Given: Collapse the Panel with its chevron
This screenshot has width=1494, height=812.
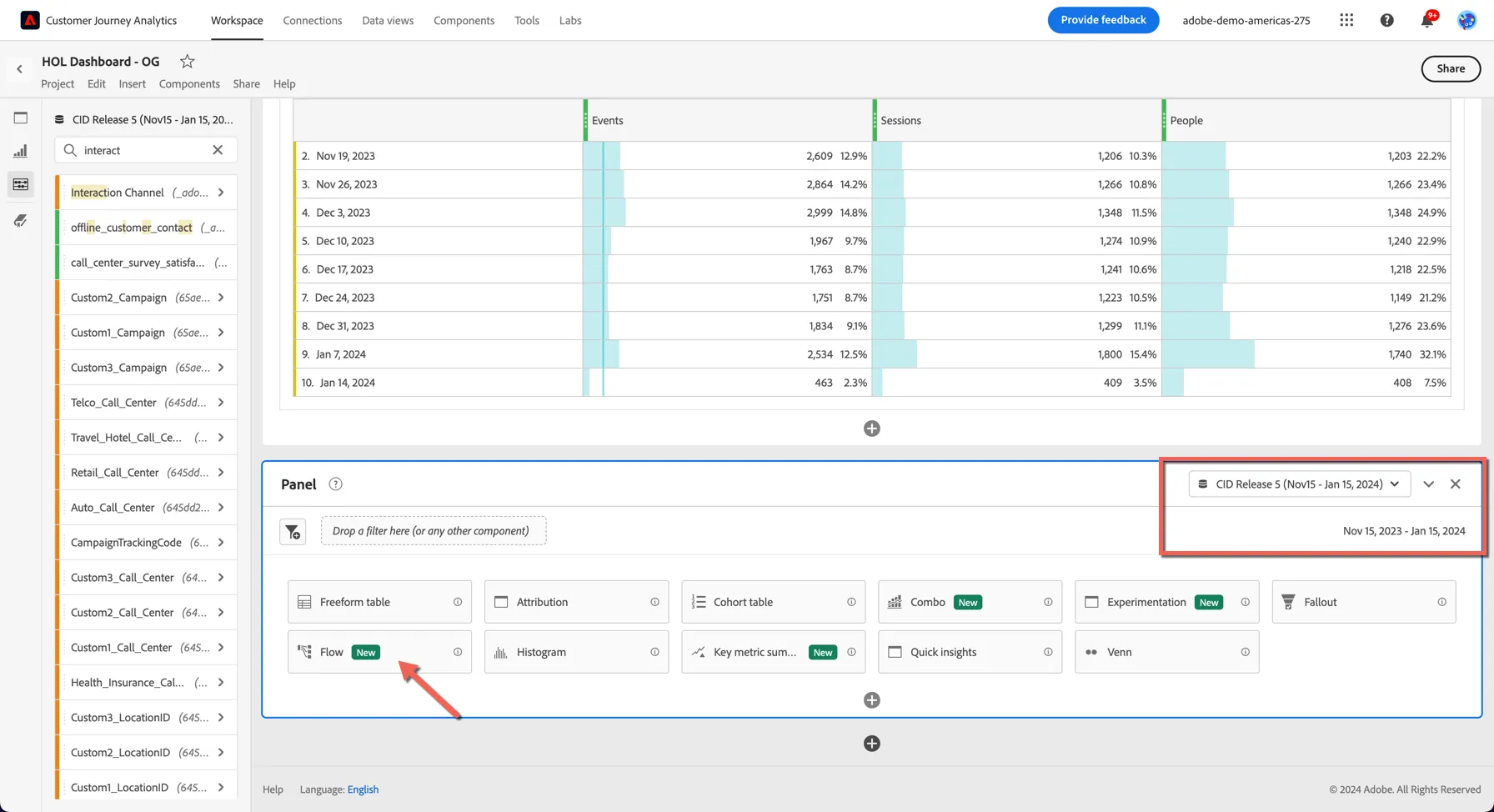Looking at the screenshot, I should click(x=1428, y=484).
